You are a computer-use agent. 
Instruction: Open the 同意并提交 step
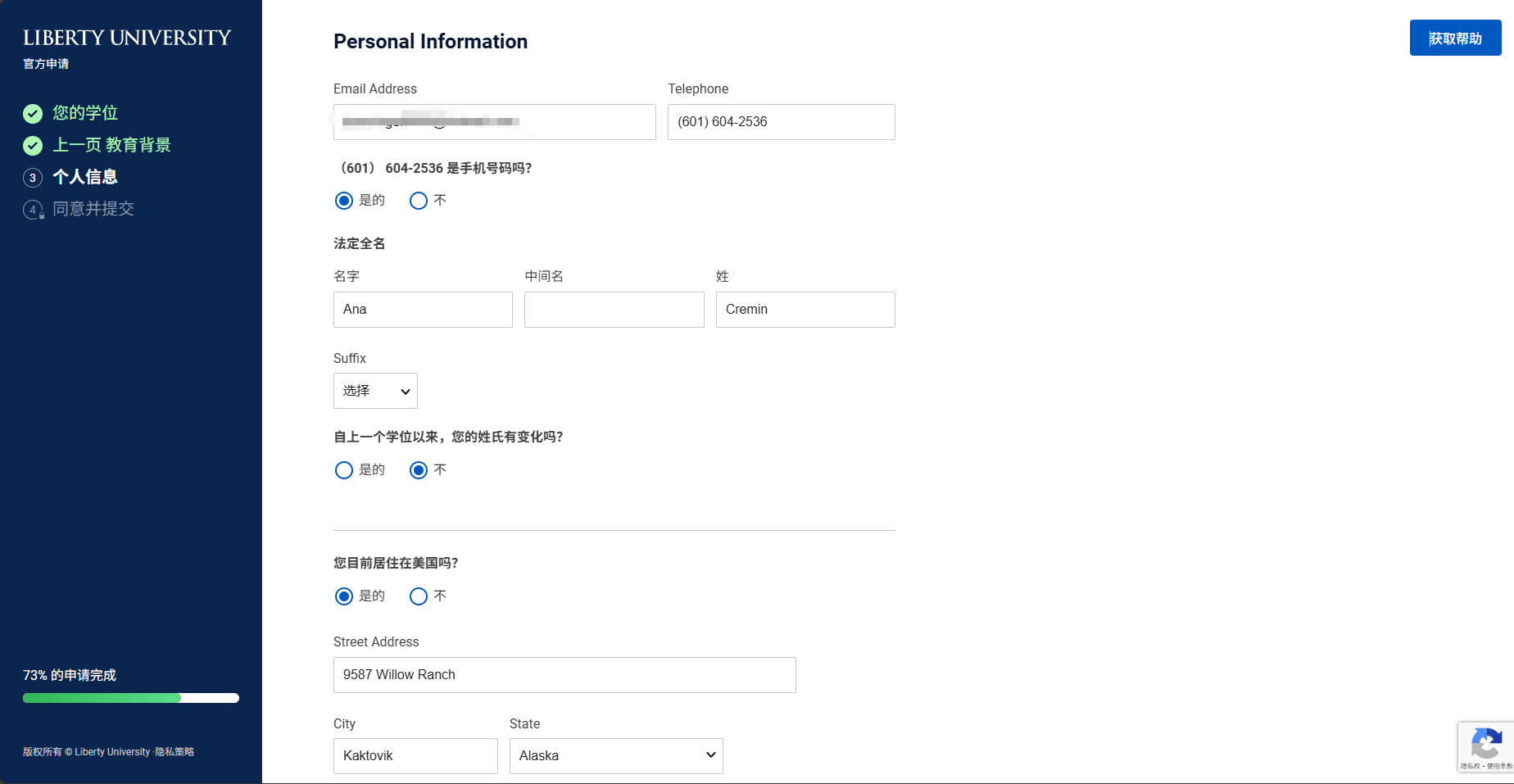93,209
